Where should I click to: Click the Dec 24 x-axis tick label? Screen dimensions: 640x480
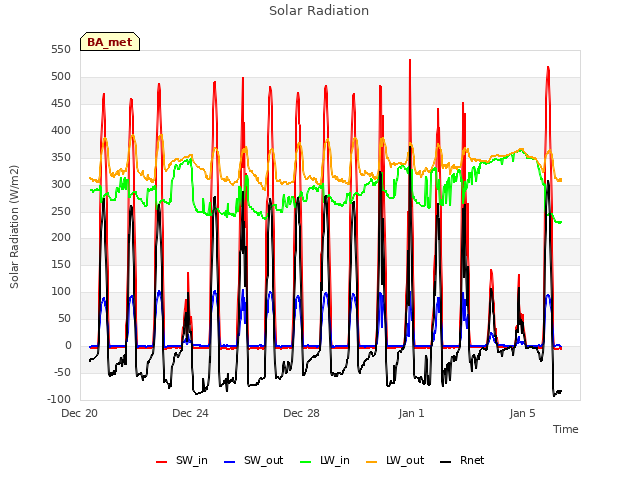pyautogui.click(x=190, y=413)
